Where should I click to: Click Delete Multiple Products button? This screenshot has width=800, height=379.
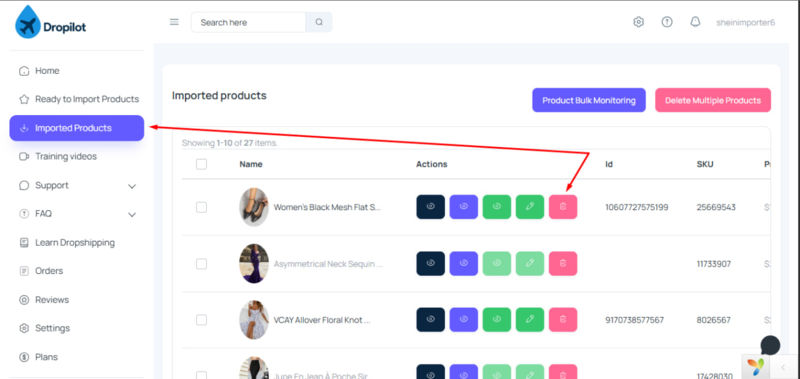pyautogui.click(x=713, y=100)
